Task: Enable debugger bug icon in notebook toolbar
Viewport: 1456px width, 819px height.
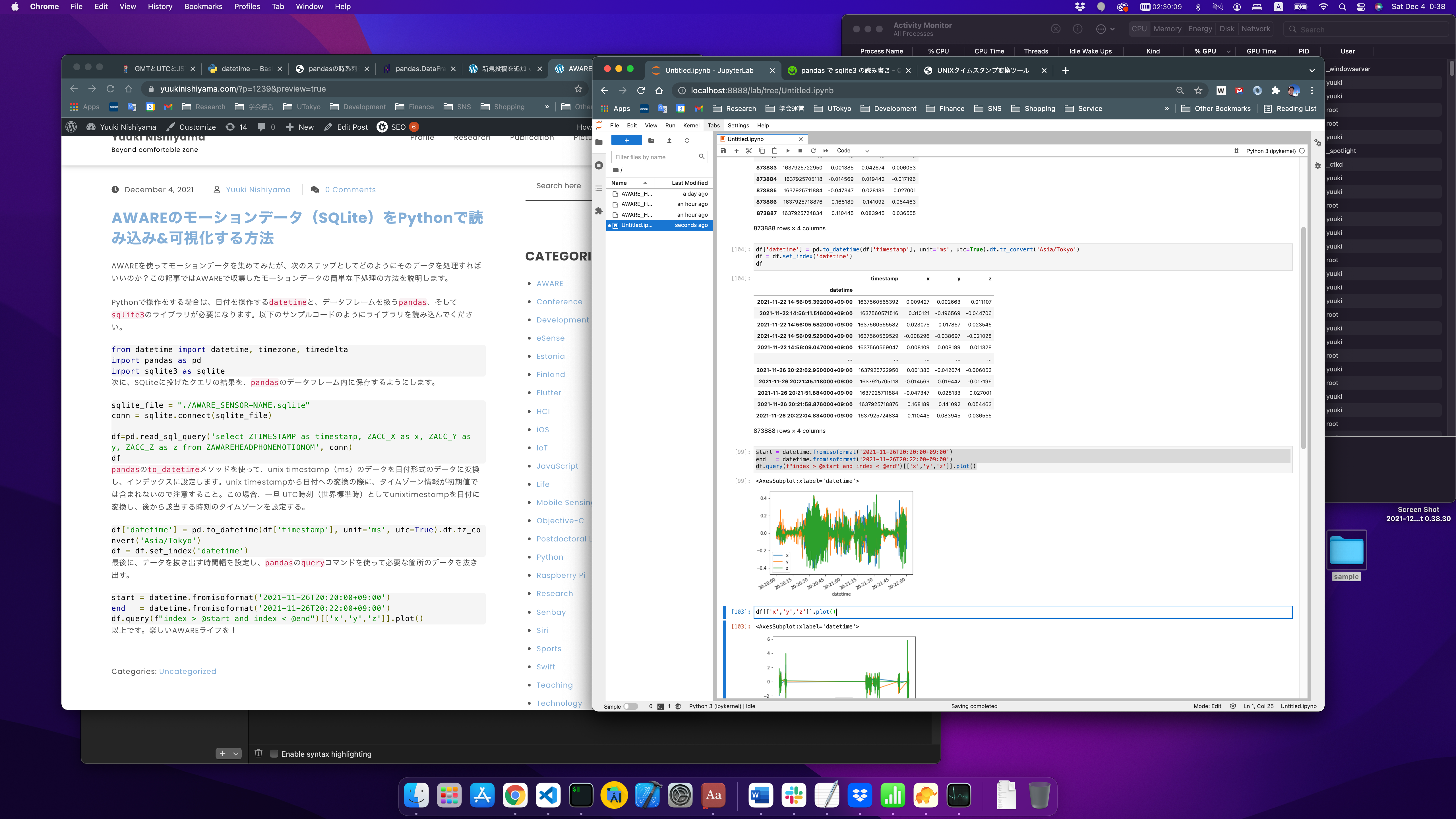Action: [1236, 151]
